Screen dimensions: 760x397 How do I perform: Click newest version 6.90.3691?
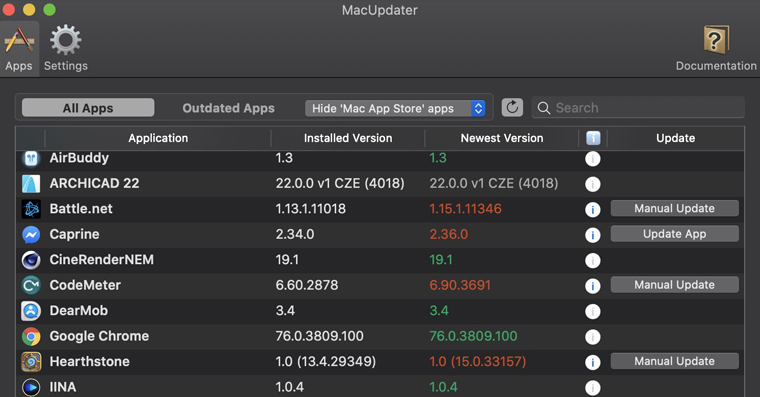coord(460,285)
